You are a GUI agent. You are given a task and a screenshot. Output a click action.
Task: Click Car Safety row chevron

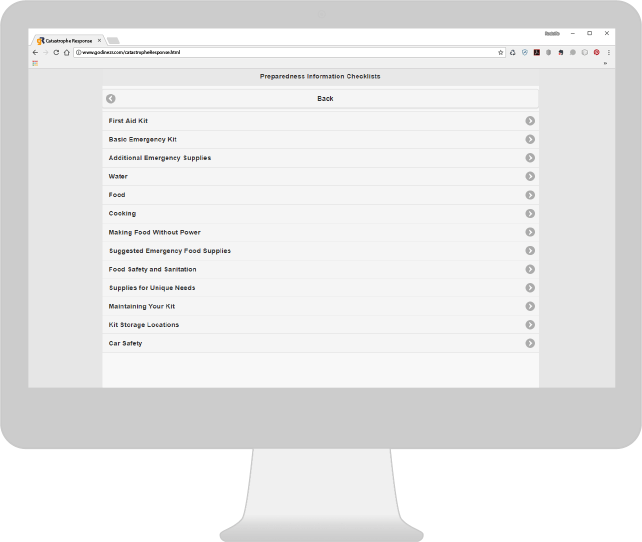(x=530, y=343)
